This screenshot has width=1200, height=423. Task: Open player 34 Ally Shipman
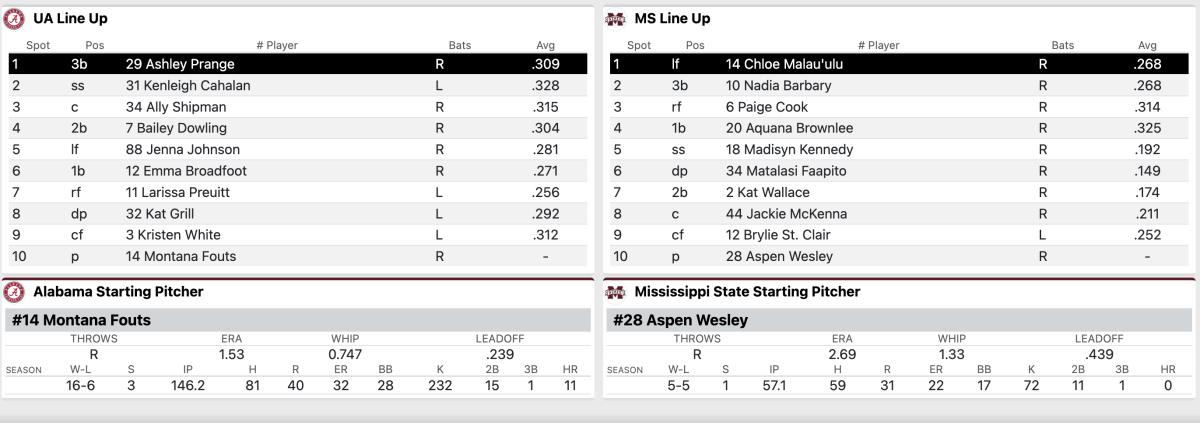[176, 107]
